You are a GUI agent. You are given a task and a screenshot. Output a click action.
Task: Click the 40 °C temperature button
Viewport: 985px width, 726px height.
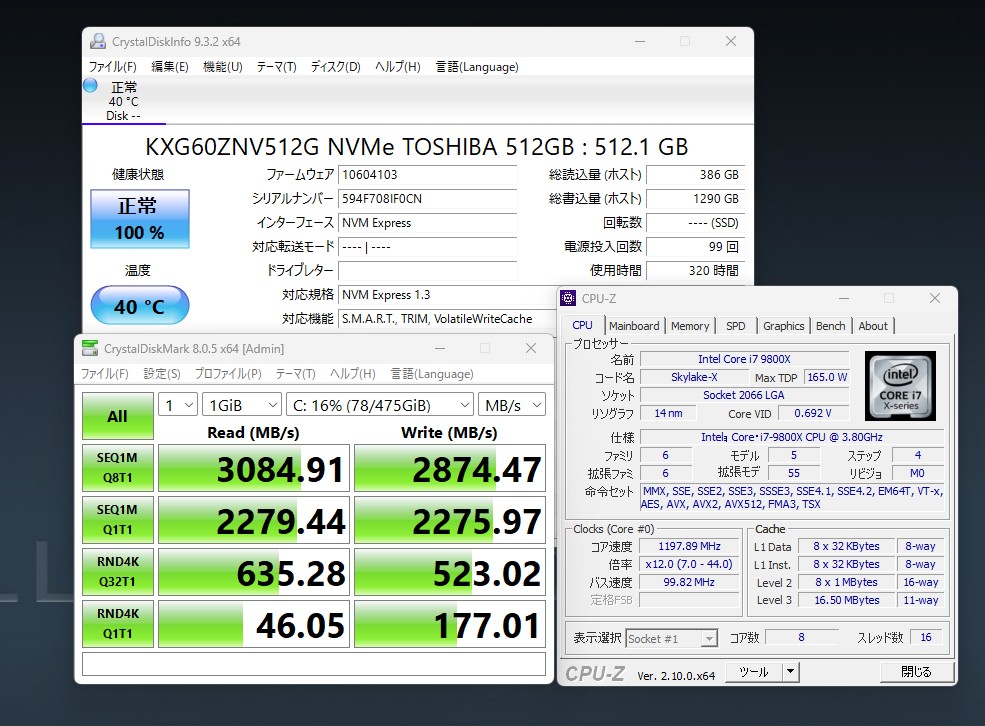(x=139, y=306)
